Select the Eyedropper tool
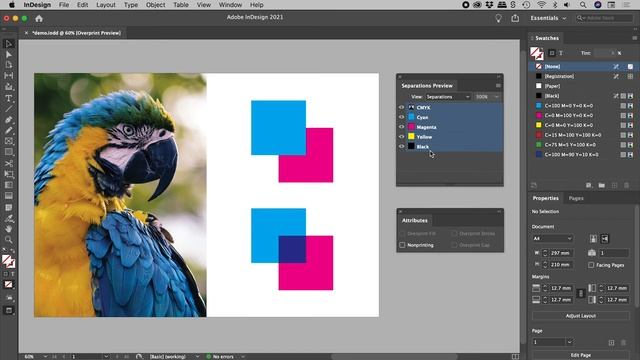 [x=9, y=218]
